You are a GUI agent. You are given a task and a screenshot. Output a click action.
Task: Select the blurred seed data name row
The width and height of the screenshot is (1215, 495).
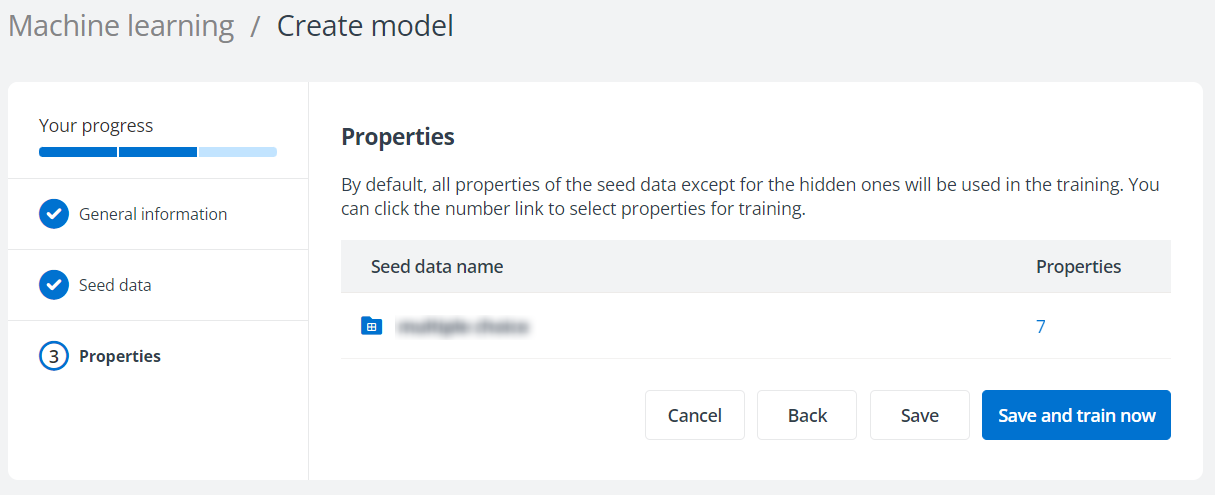click(x=462, y=326)
